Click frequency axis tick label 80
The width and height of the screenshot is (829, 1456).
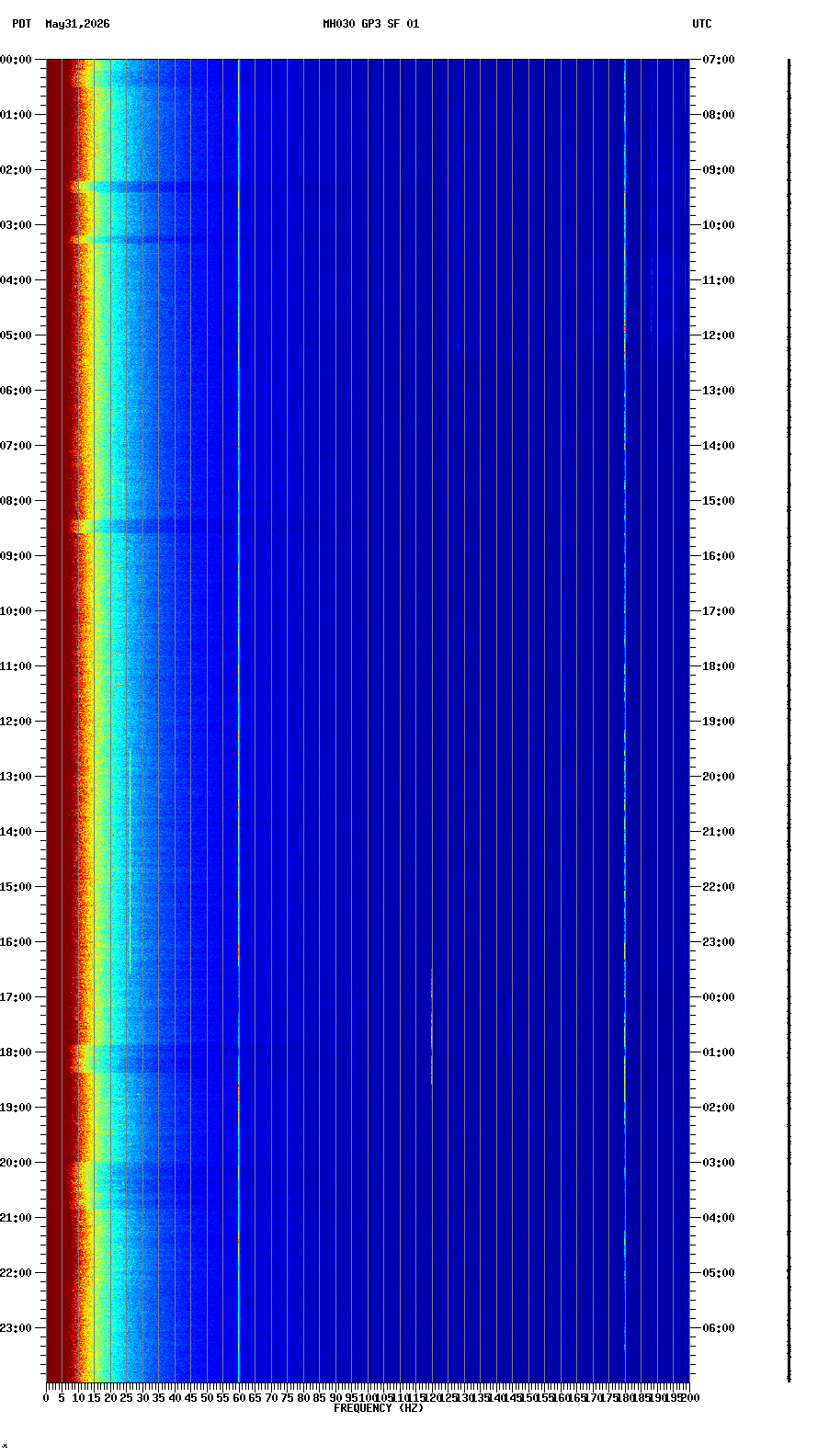[x=303, y=1398]
